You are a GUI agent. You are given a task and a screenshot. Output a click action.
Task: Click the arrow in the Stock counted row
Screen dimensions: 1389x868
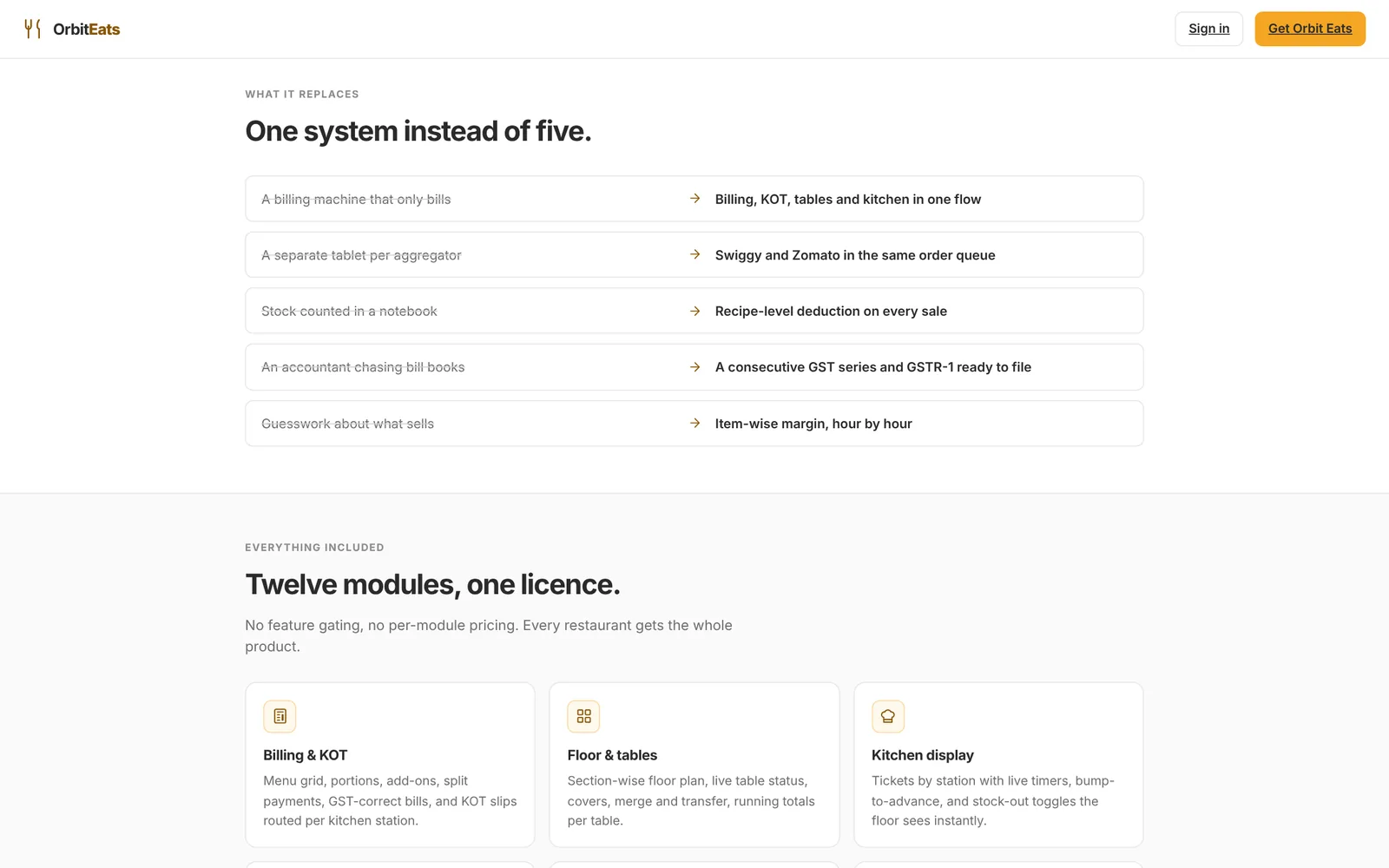tap(694, 311)
